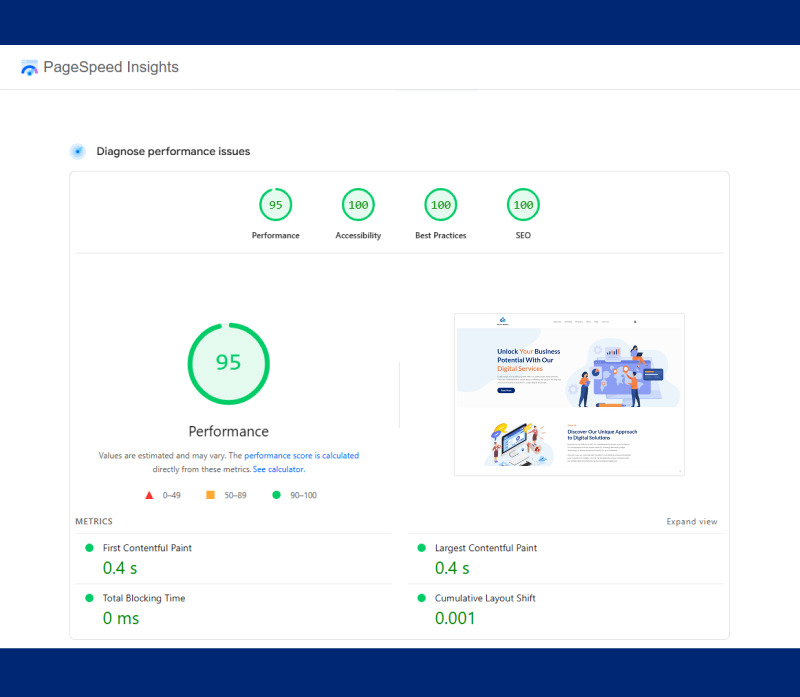The height and width of the screenshot is (697, 800).
Task: Open the 'performance score is calculated' link
Action: coord(301,456)
